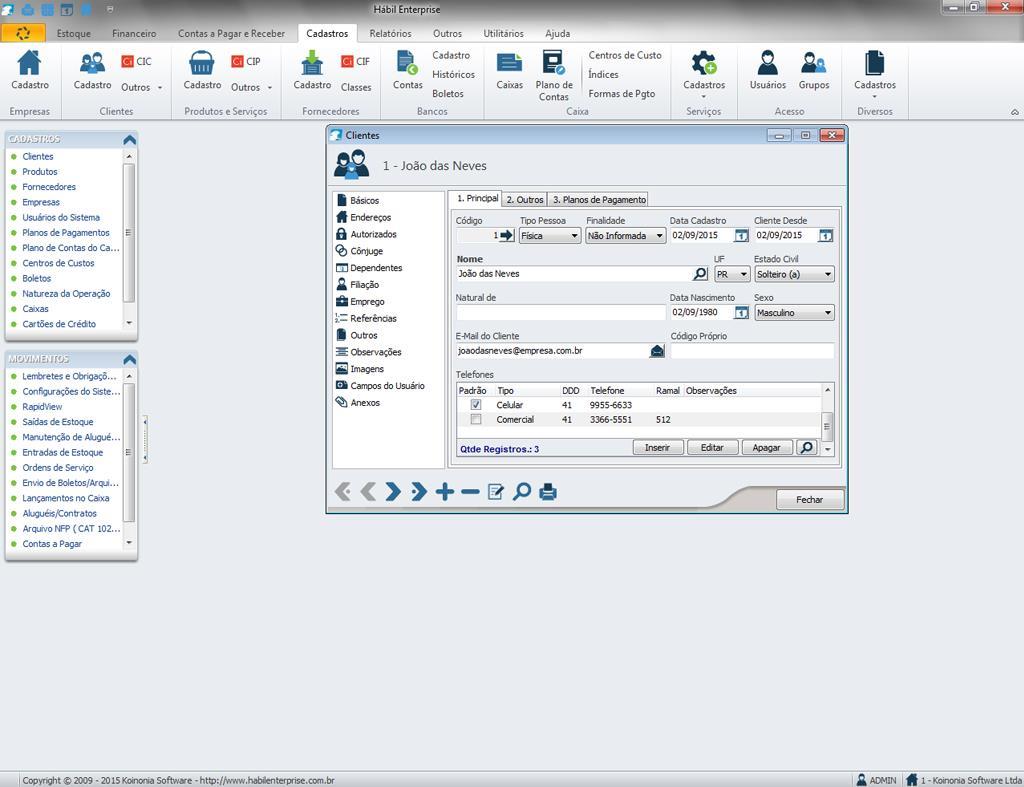This screenshot has height=787, width=1024.
Task: Open Ordens de Serviço in MOVIMENTOS panel
Action: (x=57, y=468)
